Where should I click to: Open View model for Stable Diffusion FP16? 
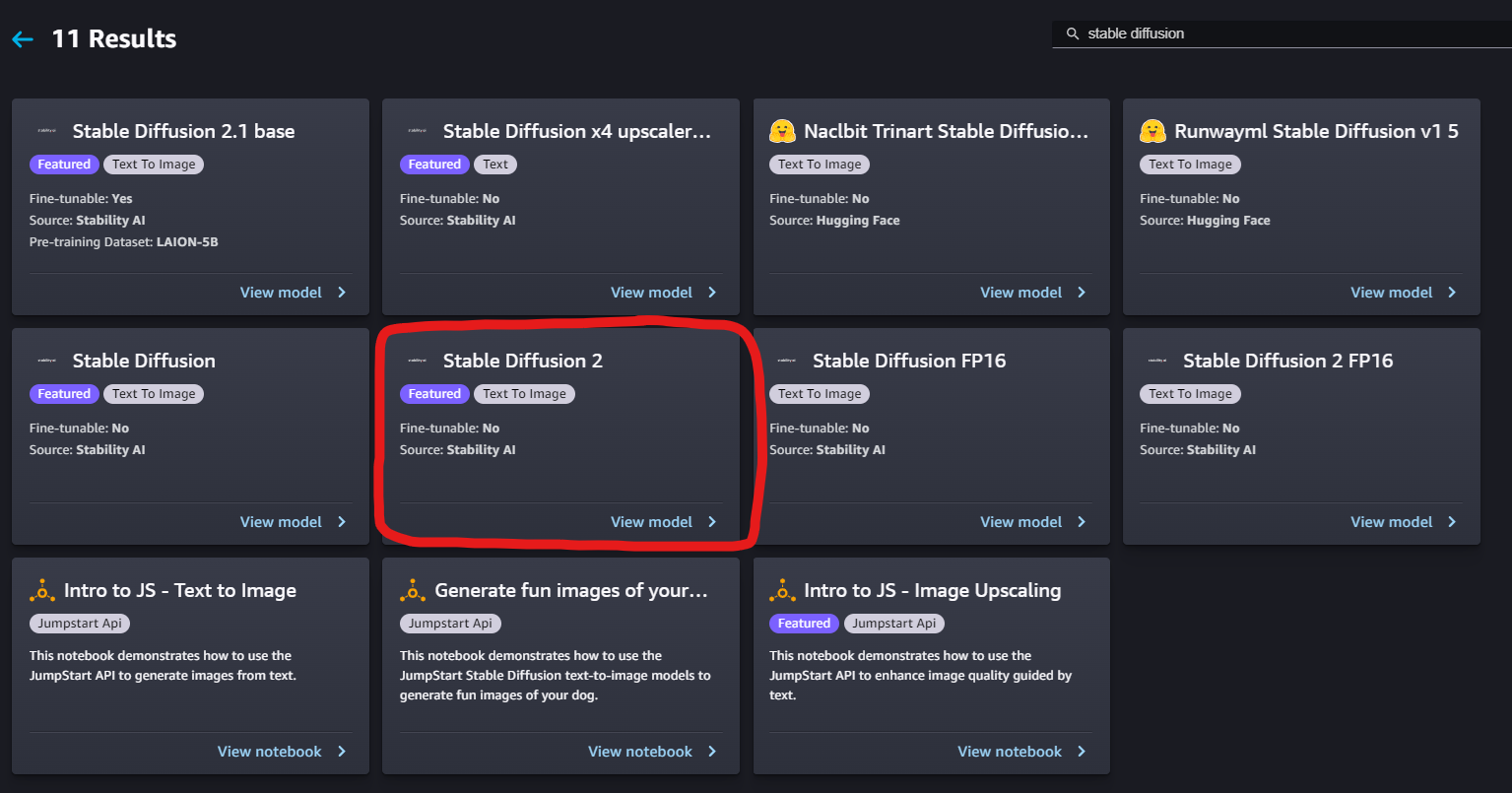click(1020, 522)
